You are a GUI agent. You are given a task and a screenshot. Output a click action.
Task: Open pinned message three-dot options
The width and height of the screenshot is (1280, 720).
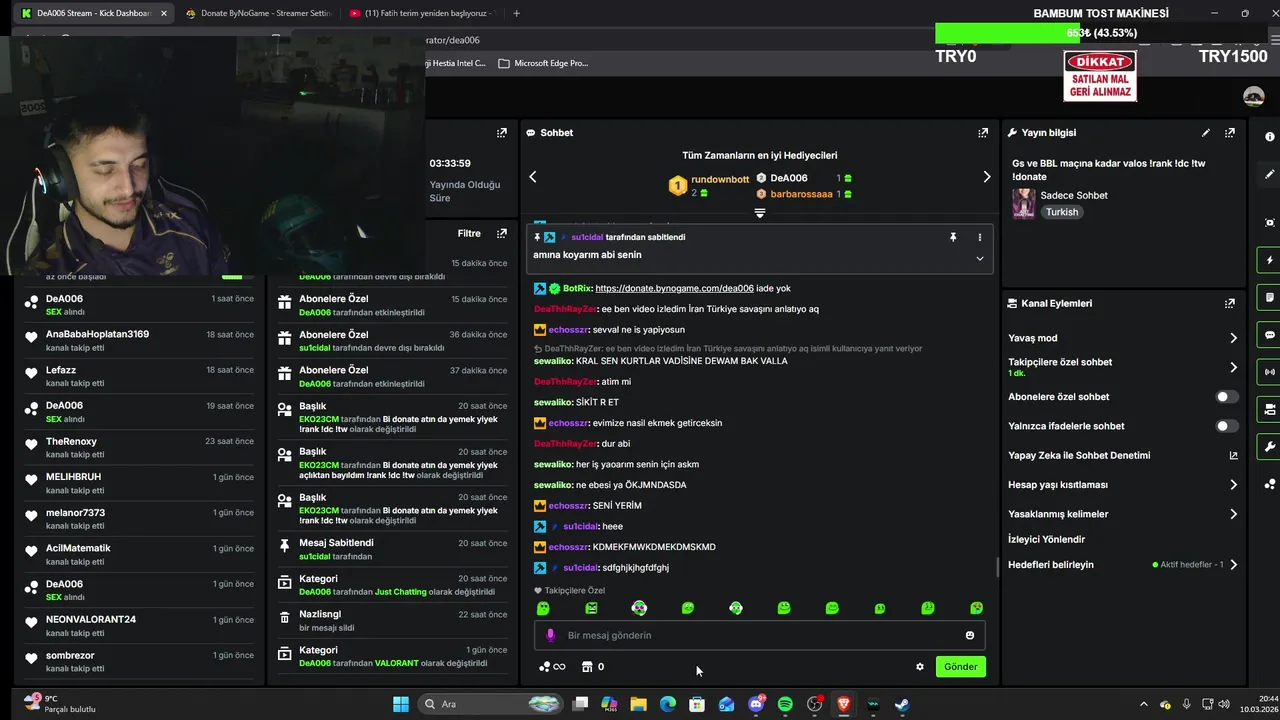980,237
